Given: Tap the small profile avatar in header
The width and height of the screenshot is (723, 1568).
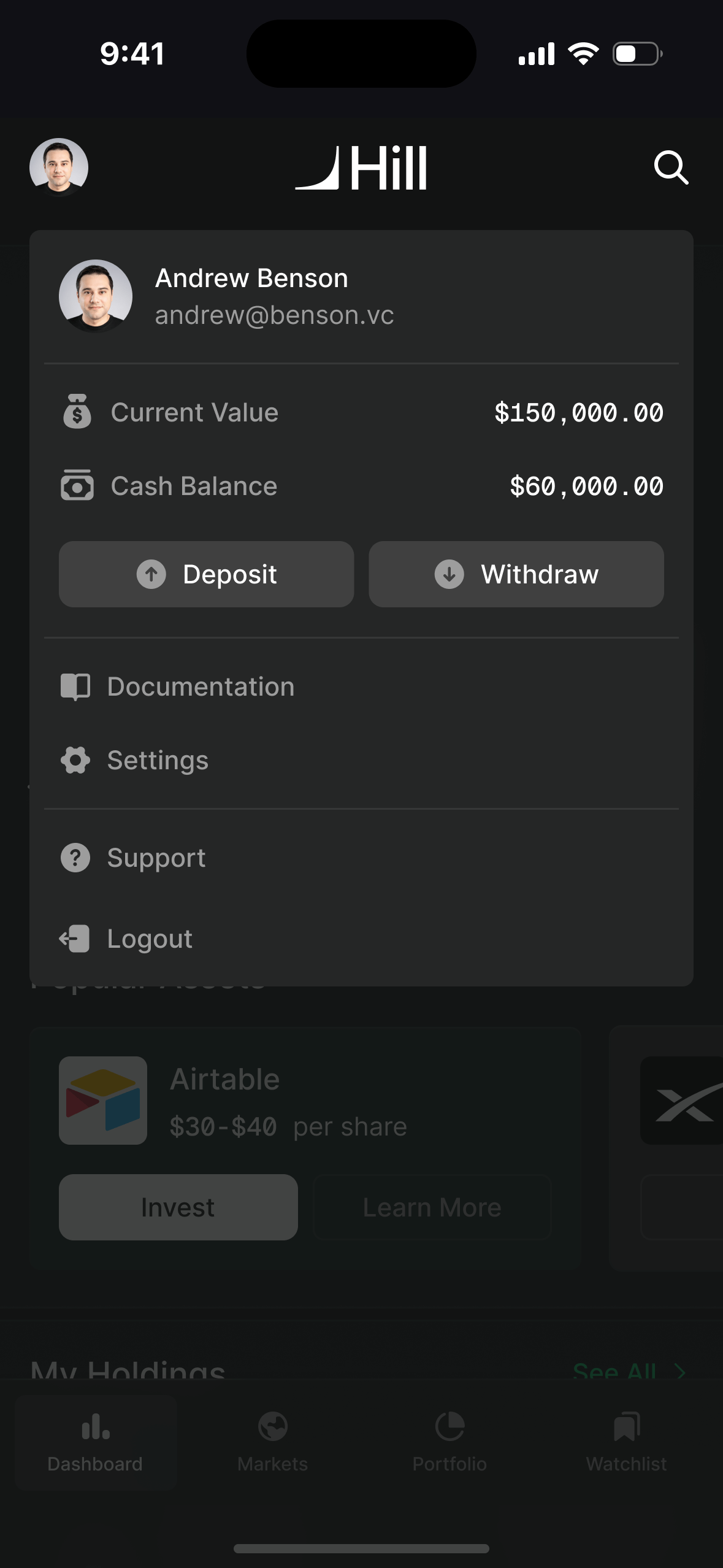Looking at the screenshot, I should [x=59, y=167].
